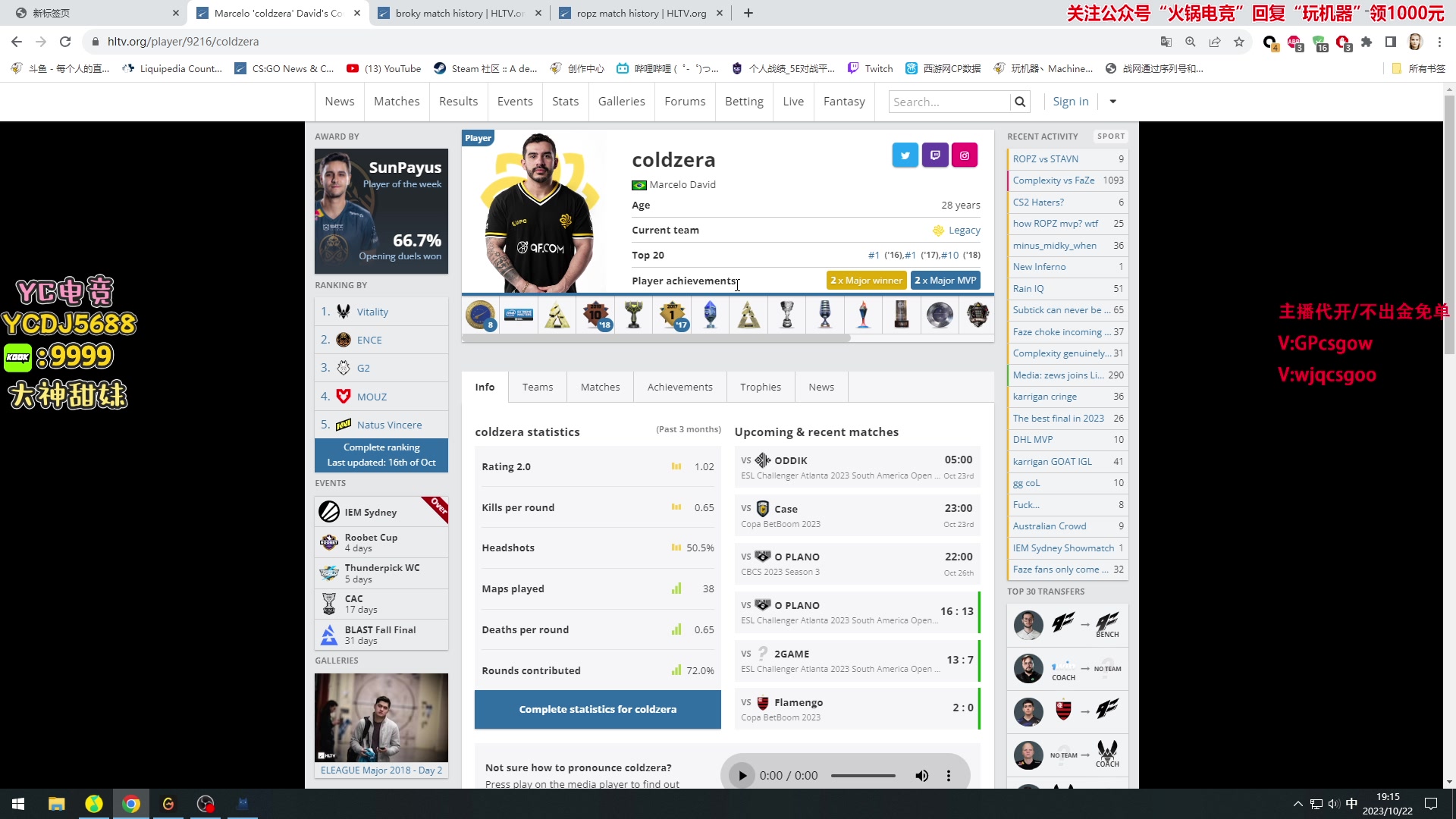Open the match vs ODDIK at 05:00
The width and height of the screenshot is (1456, 819).
pyautogui.click(x=857, y=467)
